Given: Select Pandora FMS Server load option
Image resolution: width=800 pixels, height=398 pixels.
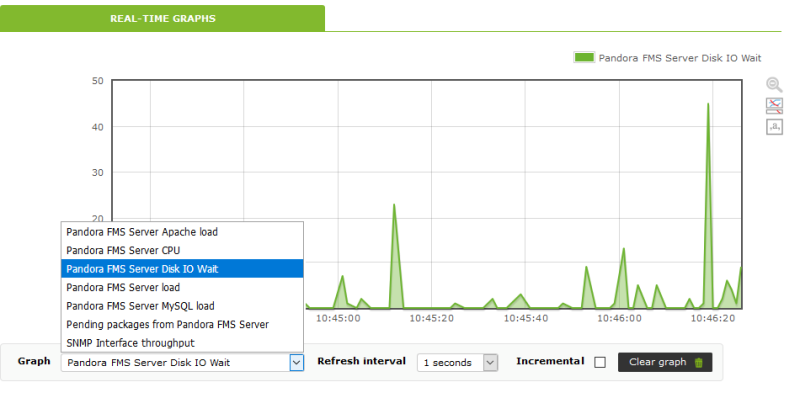Looking at the screenshot, I should (x=182, y=287).
